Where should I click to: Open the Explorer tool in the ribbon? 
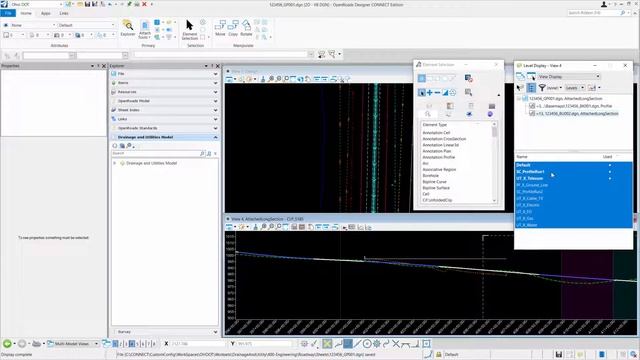coord(128,28)
